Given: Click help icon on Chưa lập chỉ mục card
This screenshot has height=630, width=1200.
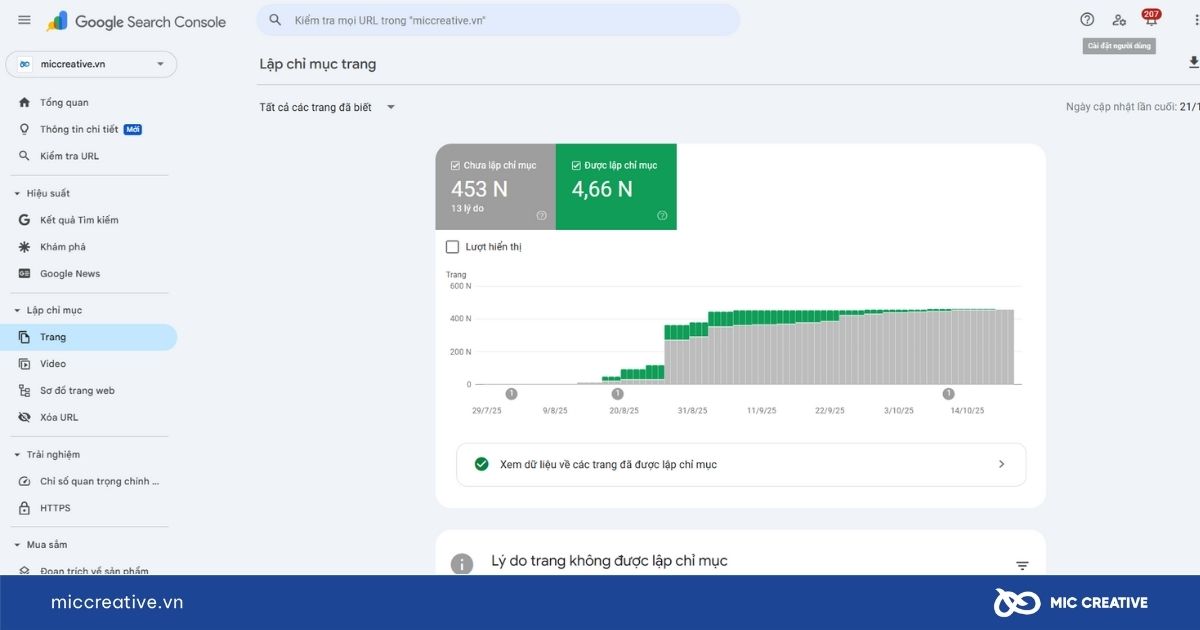Looking at the screenshot, I should coord(541,215).
